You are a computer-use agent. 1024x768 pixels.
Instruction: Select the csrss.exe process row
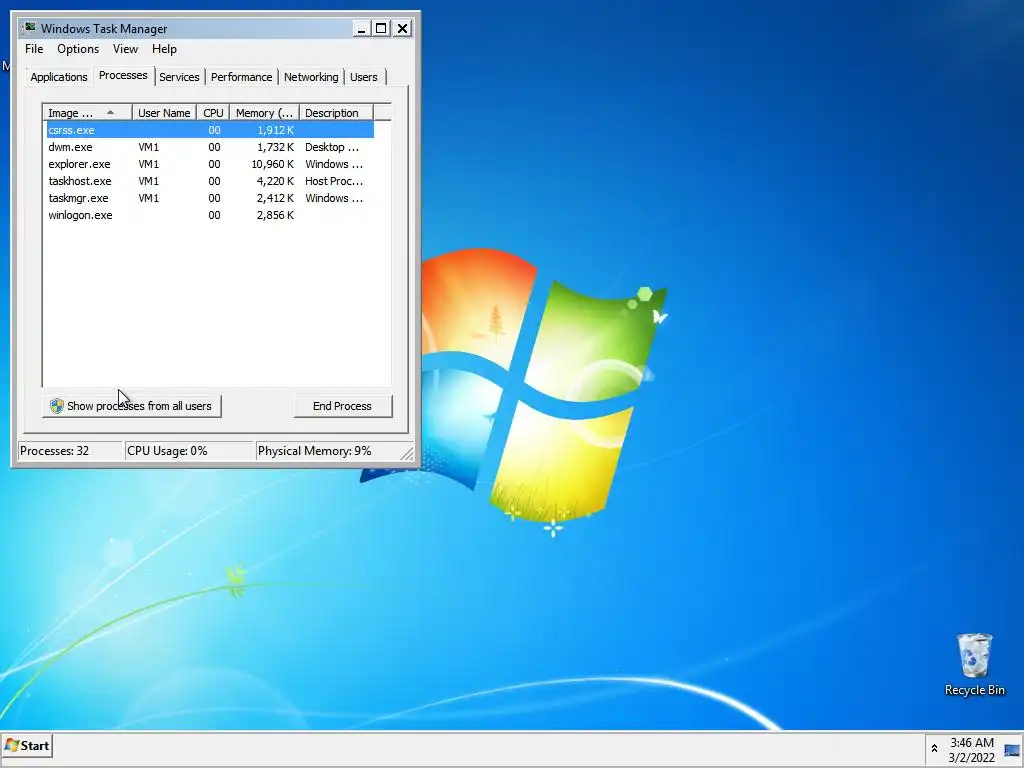pos(210,130)
